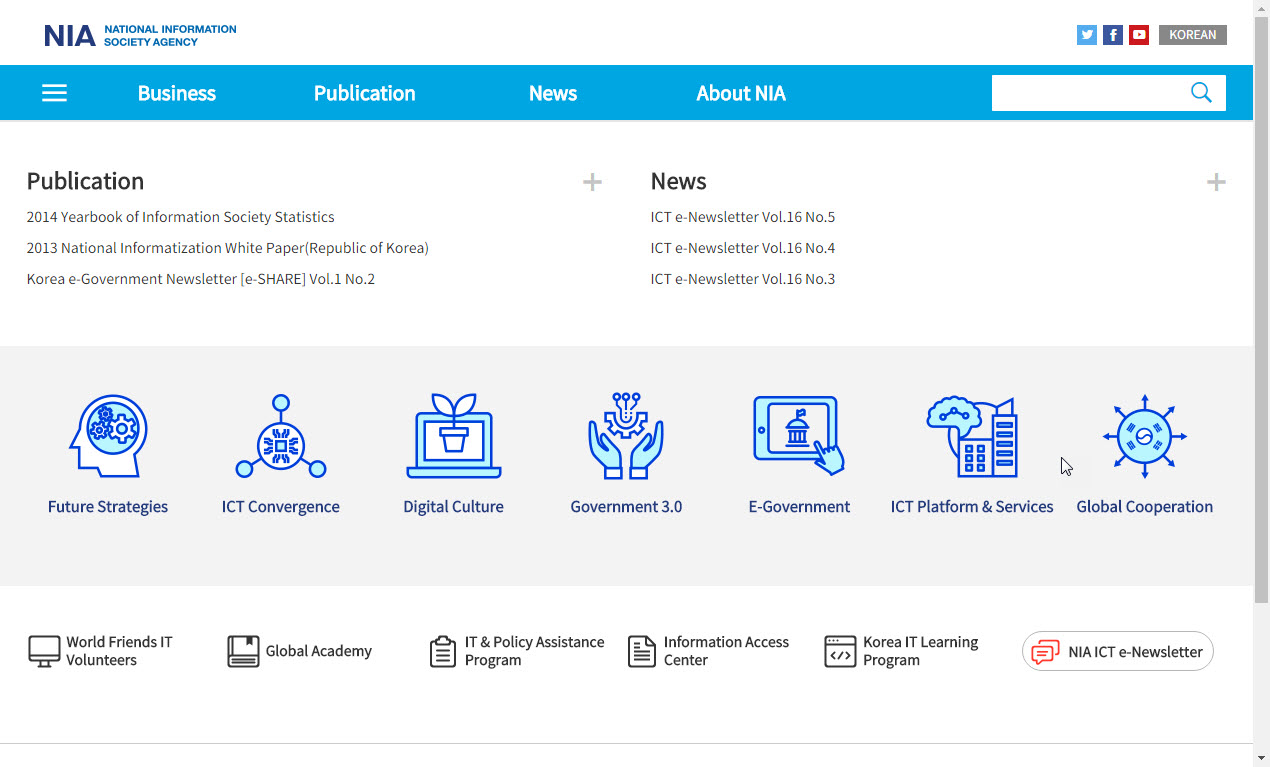Screen dimensions: 1270x767
Task: Open the E-Government tablet icon
Action: pos(798,436)
